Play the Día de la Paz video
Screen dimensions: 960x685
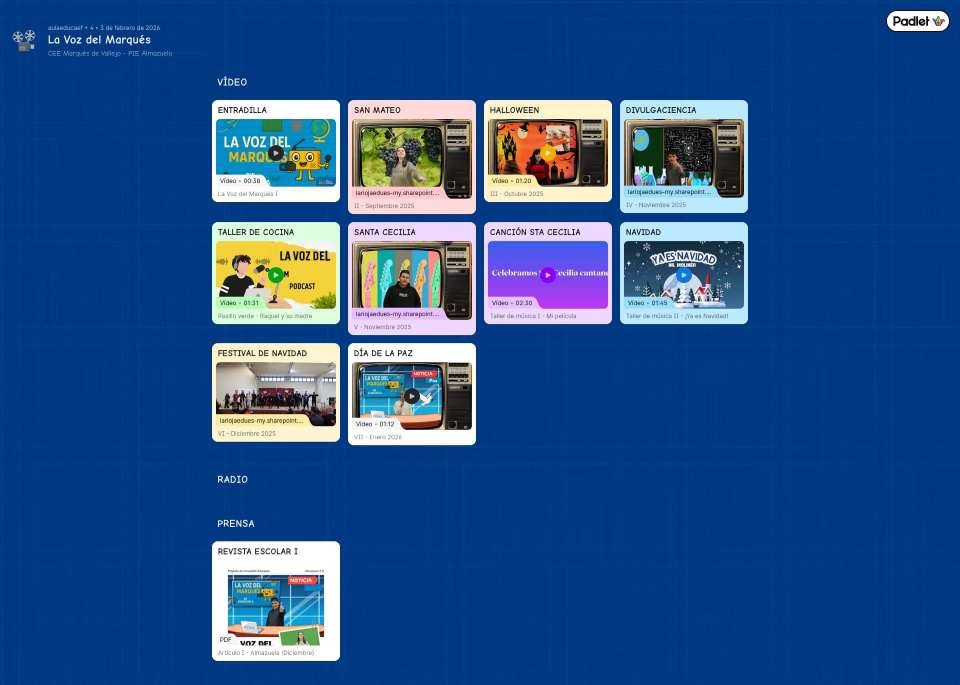pos(412,396)
